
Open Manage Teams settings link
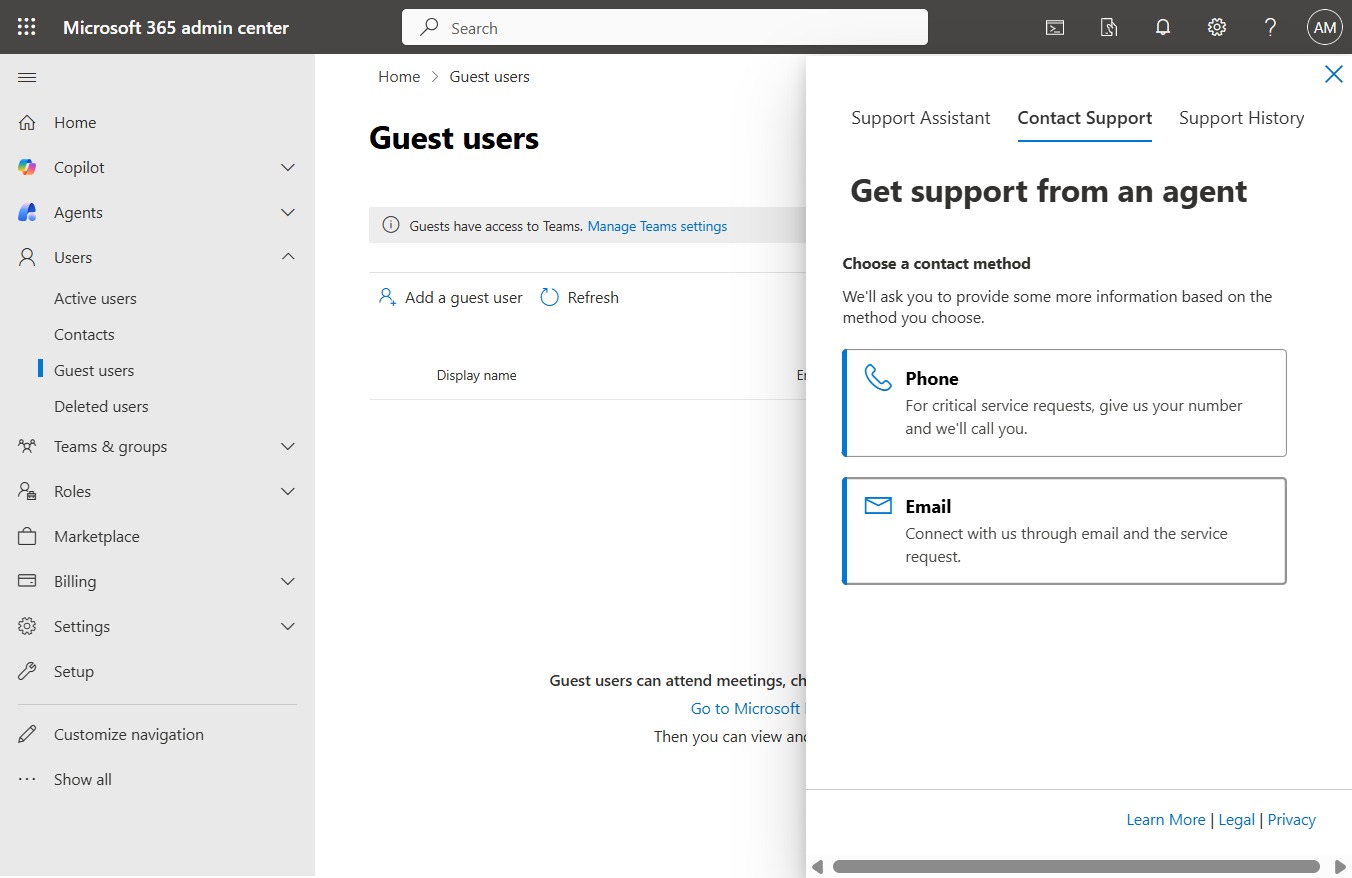657,226
